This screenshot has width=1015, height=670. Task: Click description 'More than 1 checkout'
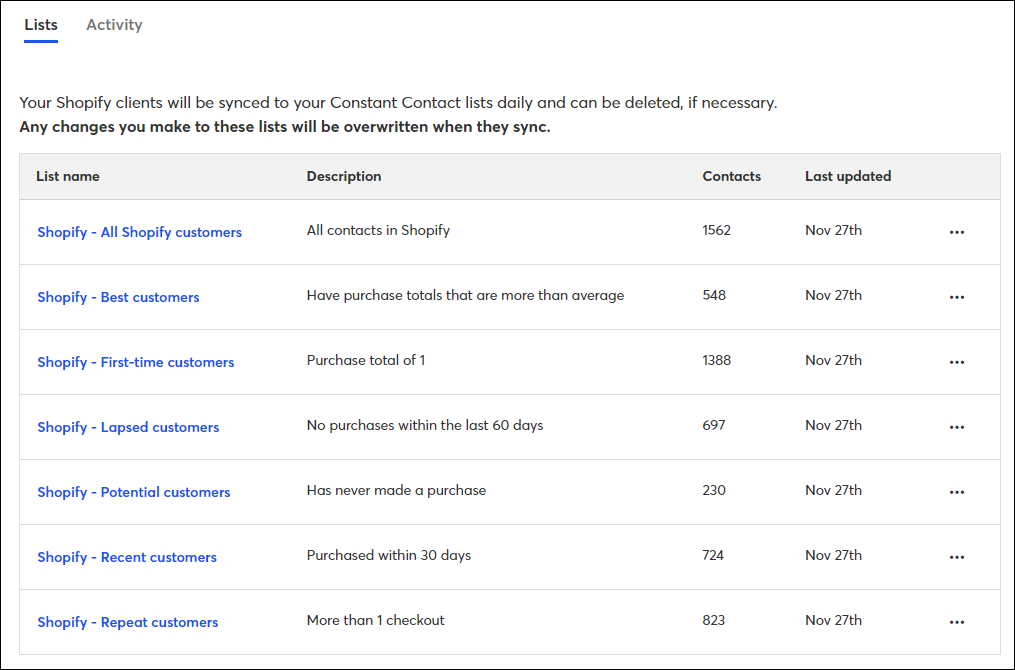pos(375,620)
